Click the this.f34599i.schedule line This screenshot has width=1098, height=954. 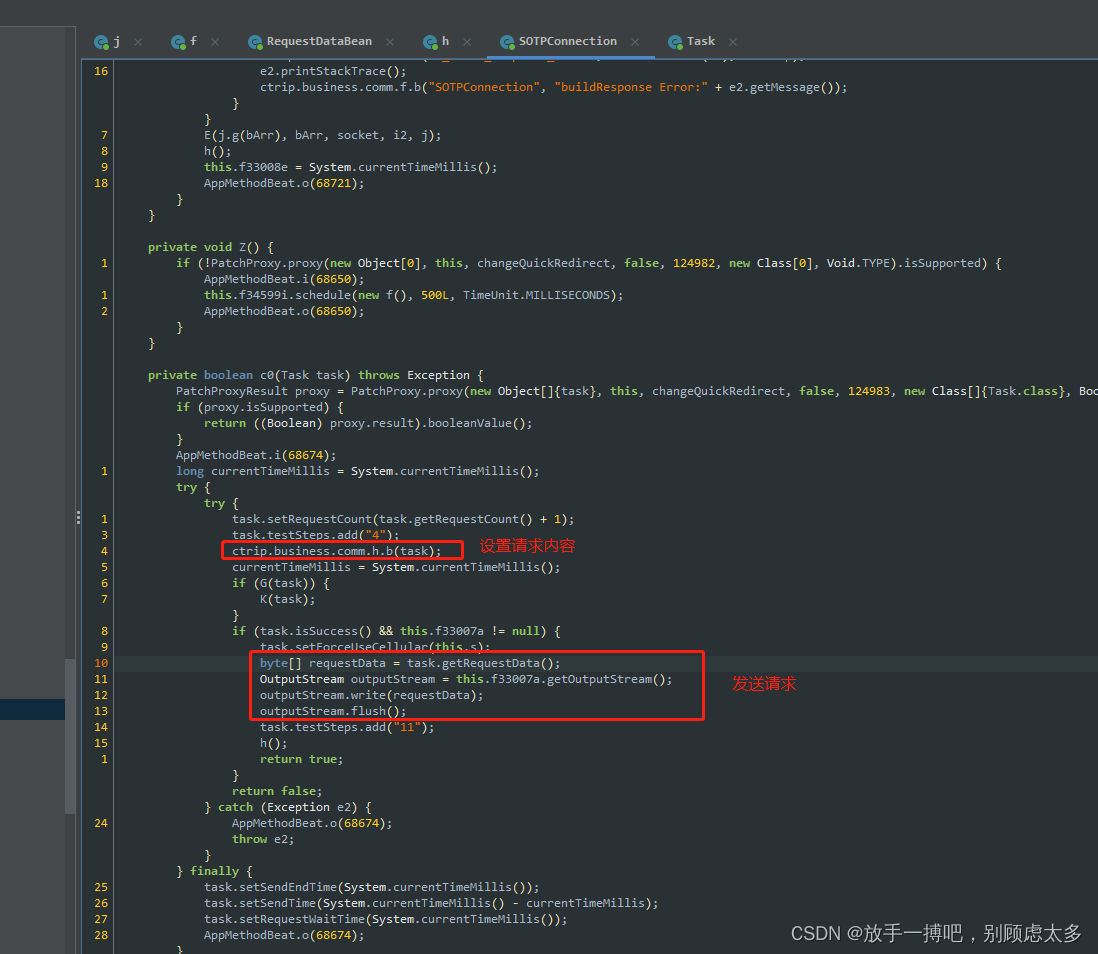[x=414, y=296]
